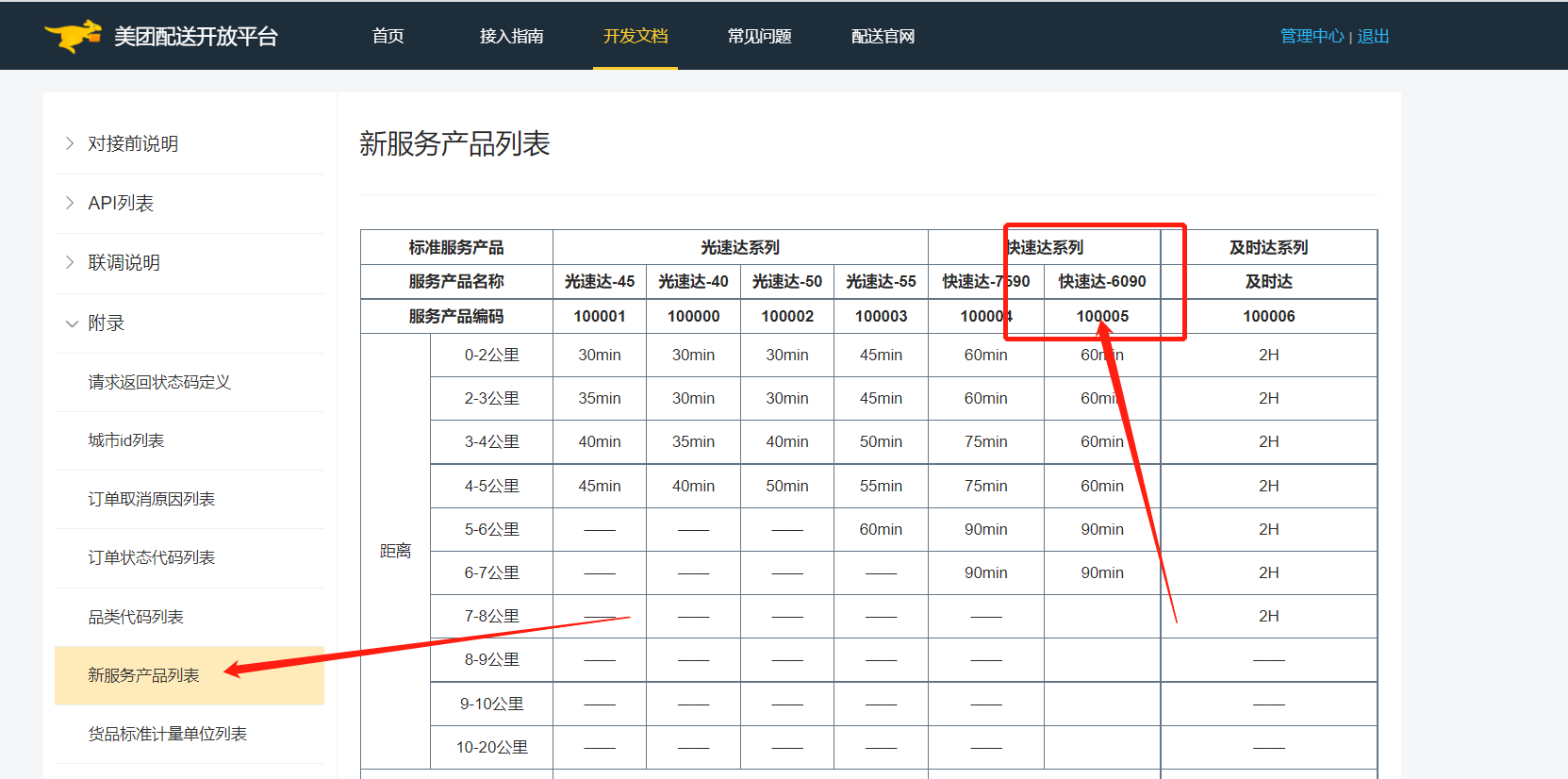The image size is (1568, 779).
Task: Open 品类代码列表 in the sidebar
Action: [x=136, y=617]
